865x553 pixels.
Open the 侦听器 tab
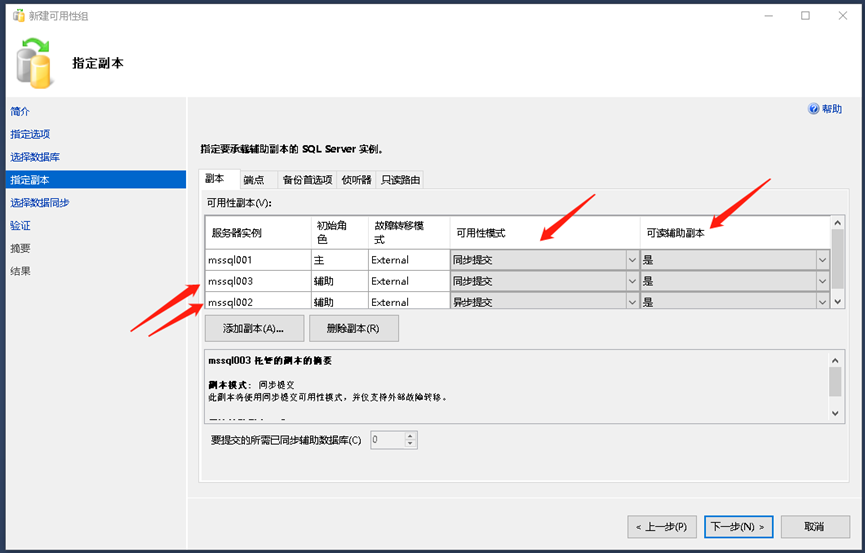point(356,180)
